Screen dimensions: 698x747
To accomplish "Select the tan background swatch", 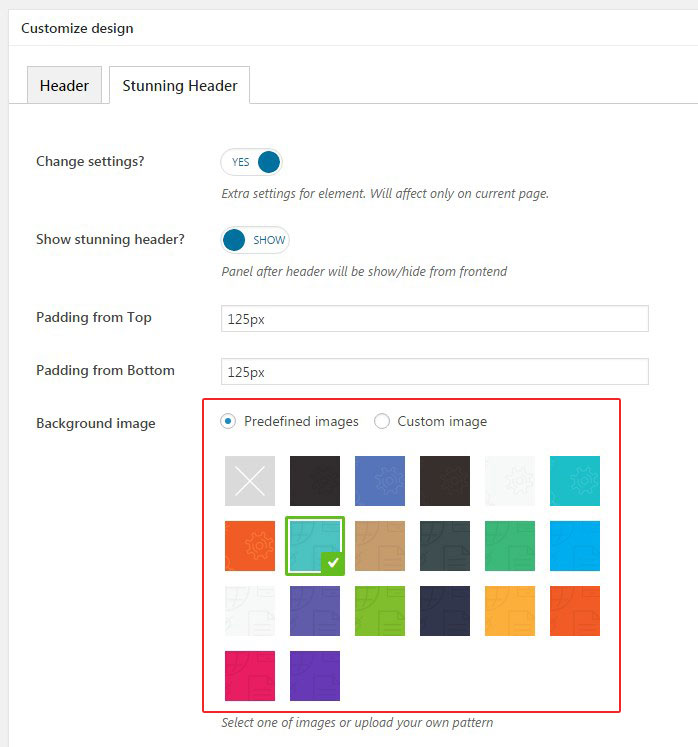I will pyautogui.click(x=380, y=546).
